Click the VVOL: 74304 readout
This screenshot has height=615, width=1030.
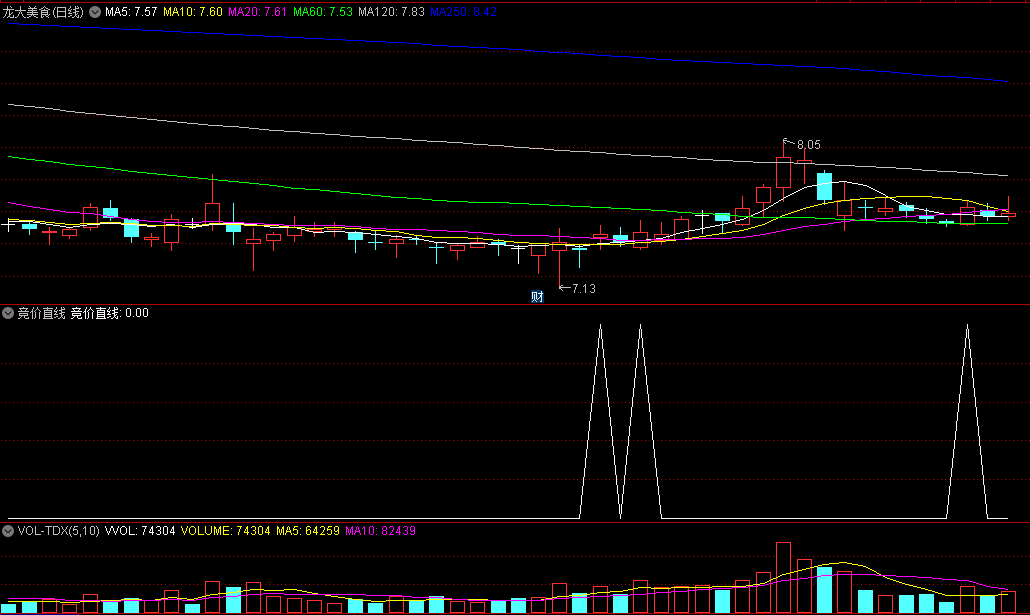point(140,531)
